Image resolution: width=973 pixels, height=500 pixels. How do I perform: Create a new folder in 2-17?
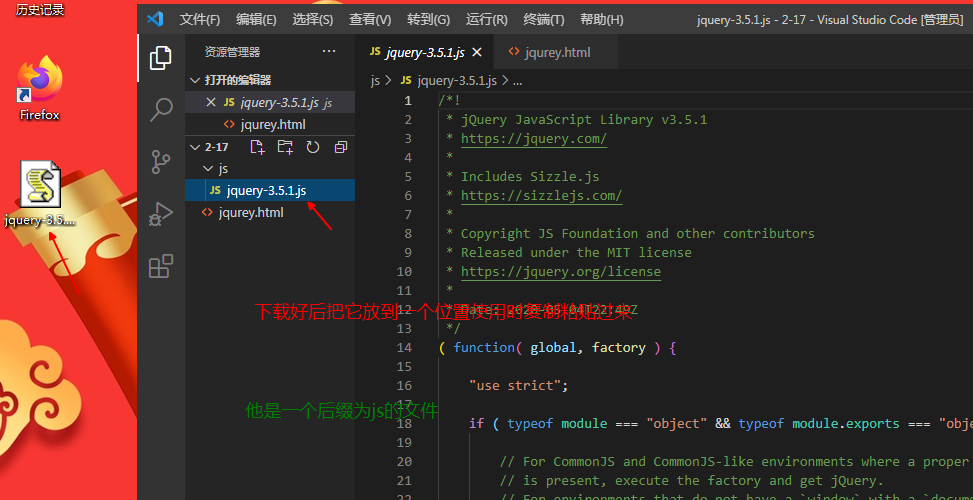[285, 147]
